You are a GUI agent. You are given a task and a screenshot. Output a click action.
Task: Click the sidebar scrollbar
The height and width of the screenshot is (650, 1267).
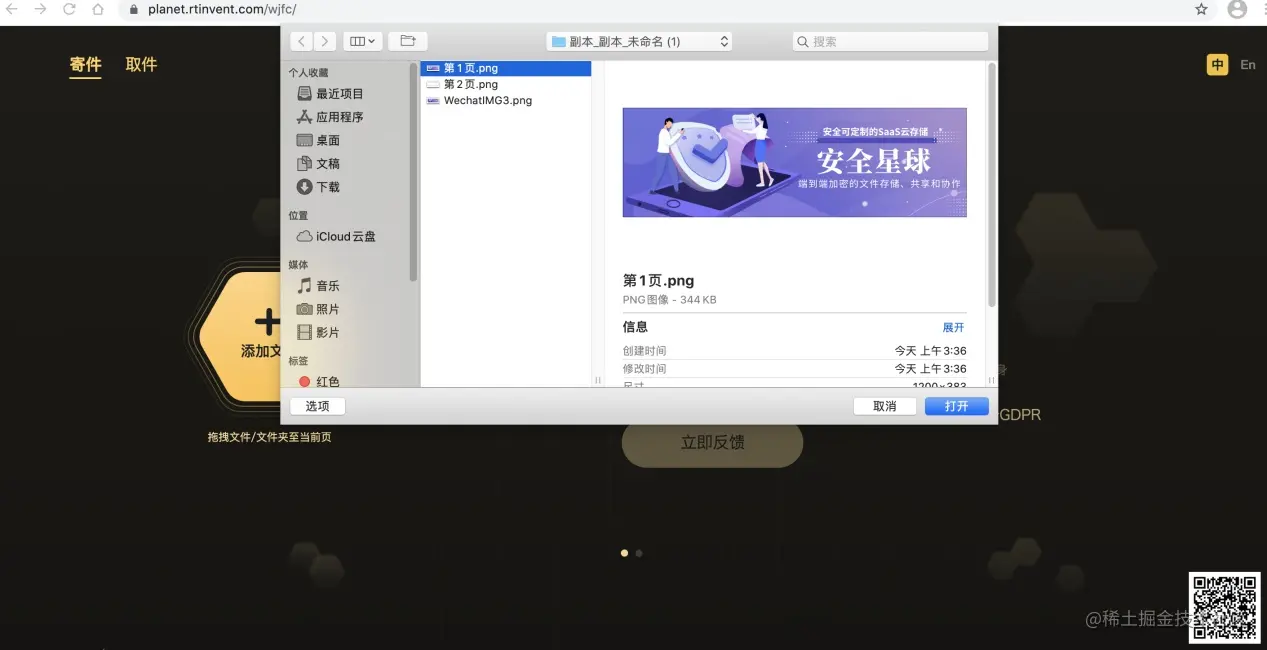[x=413, y=172]
